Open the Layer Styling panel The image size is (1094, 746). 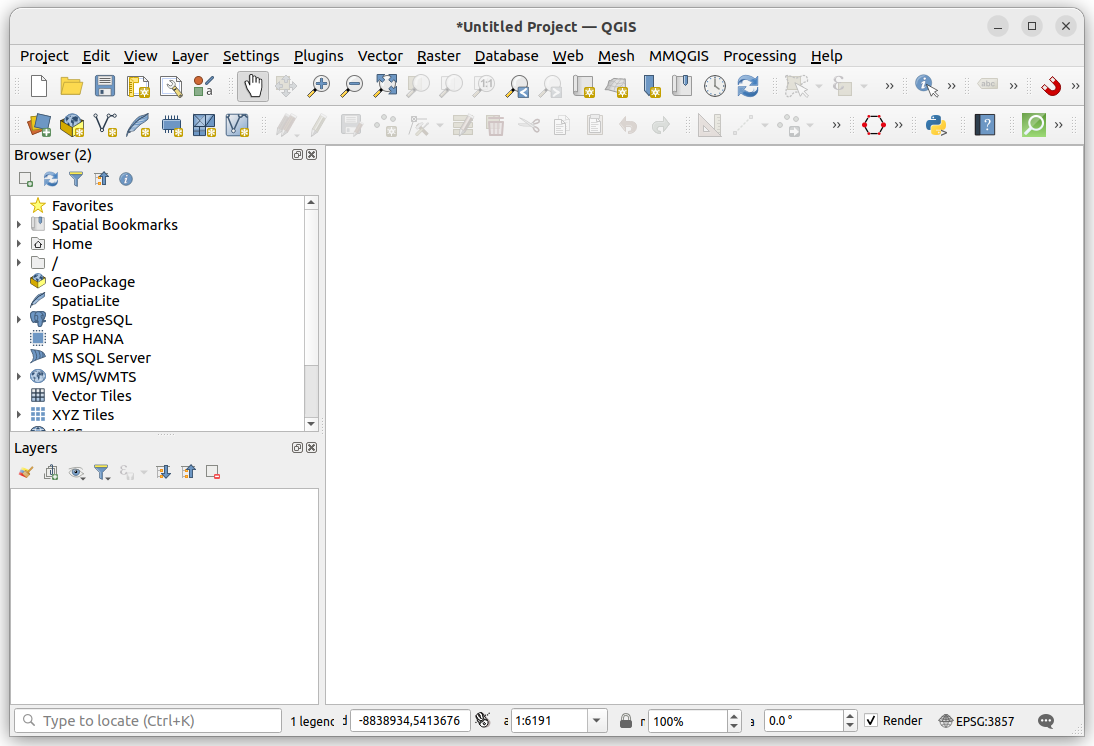25,471
